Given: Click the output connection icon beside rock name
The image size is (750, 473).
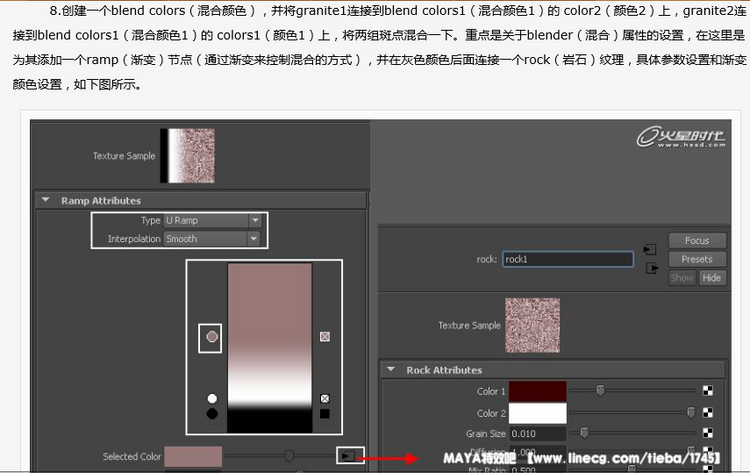Looking at the screenshot, I should 653,268.
